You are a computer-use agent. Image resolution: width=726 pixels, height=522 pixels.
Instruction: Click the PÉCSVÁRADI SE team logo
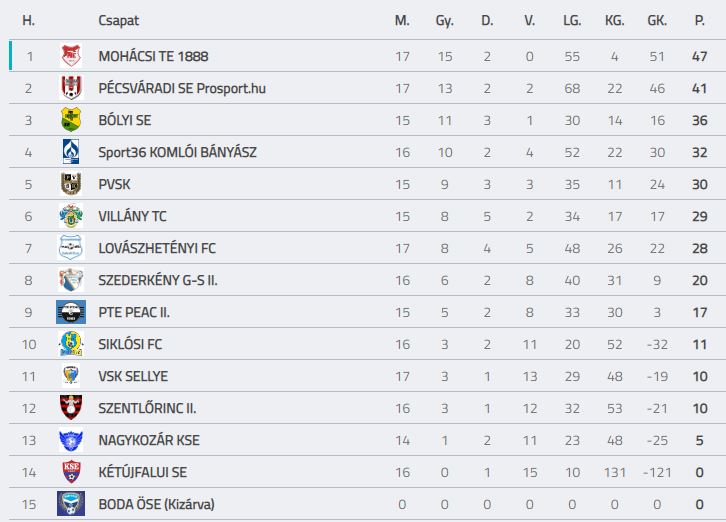tap(71, 88)
